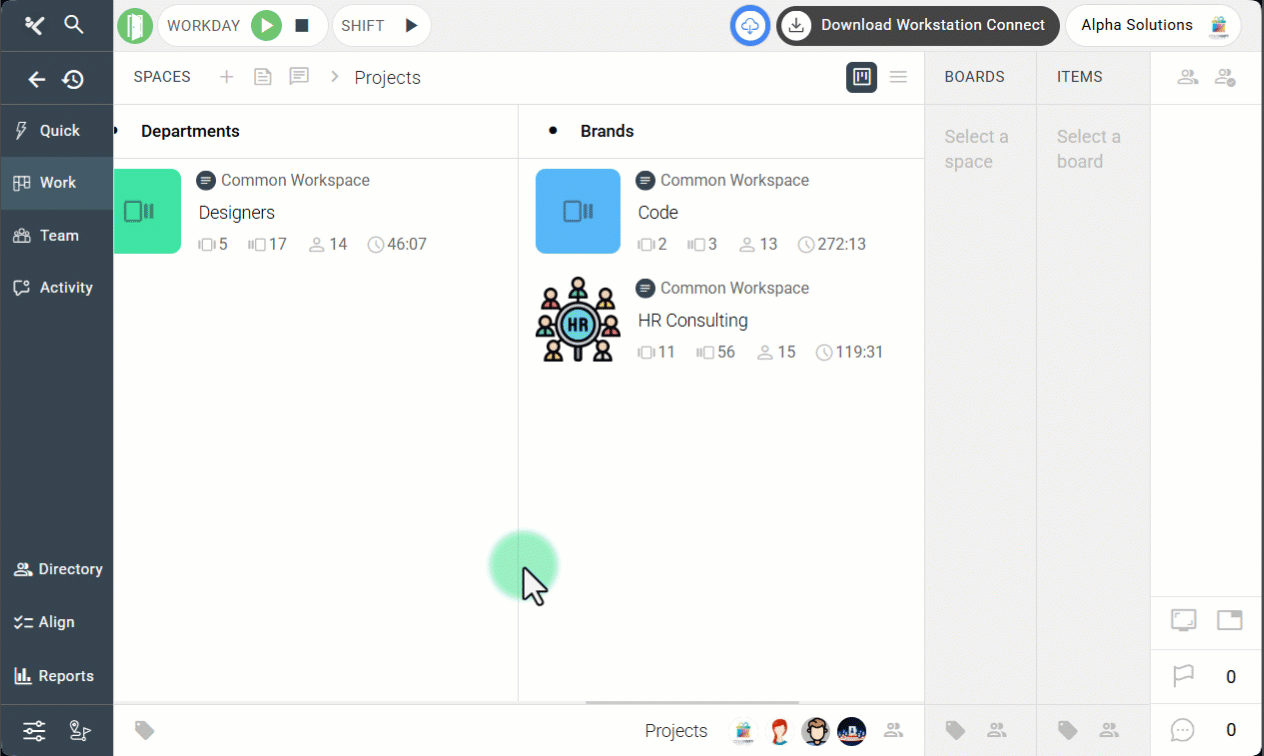
Task: Go to Reports in sidebar
Action: [57, 676]
